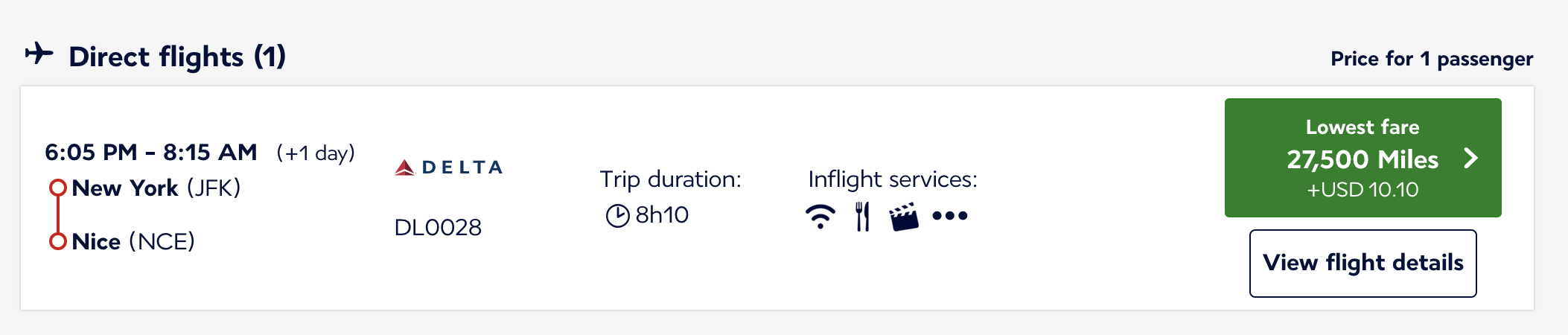
Task: Click the Nice (NCE) airport label
Action: pyautogui.click(x=133, y=241)
